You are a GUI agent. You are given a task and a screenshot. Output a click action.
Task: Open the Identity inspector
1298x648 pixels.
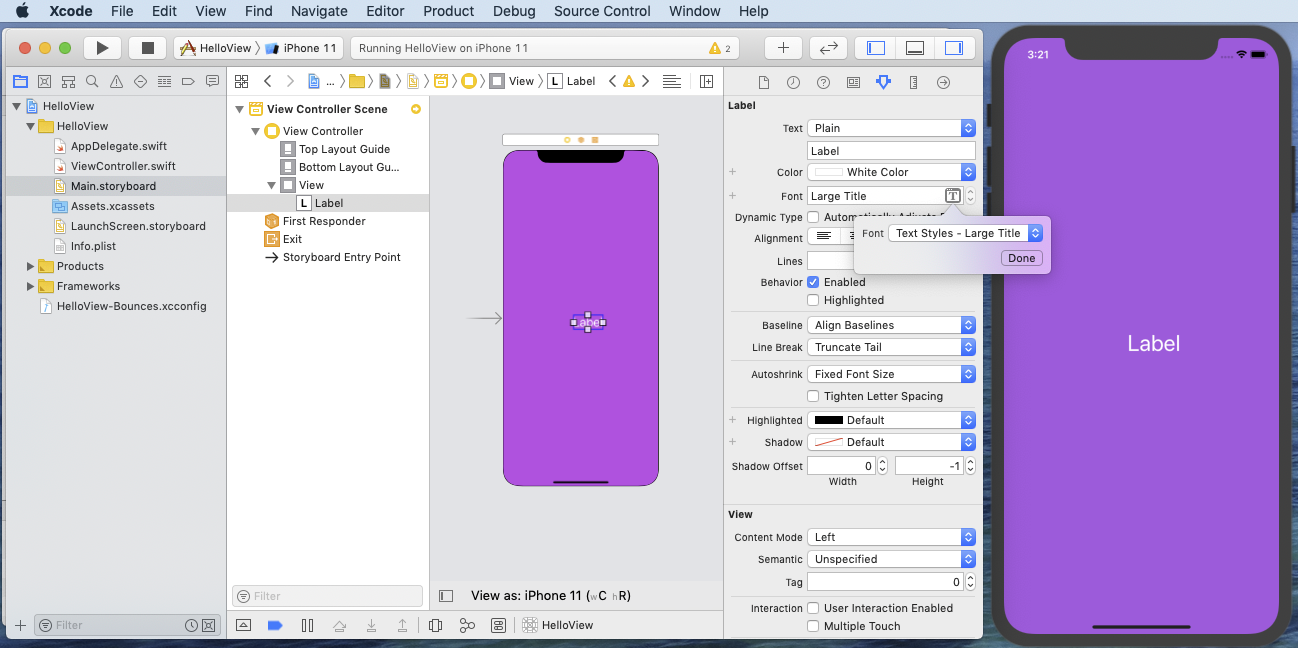853,82
